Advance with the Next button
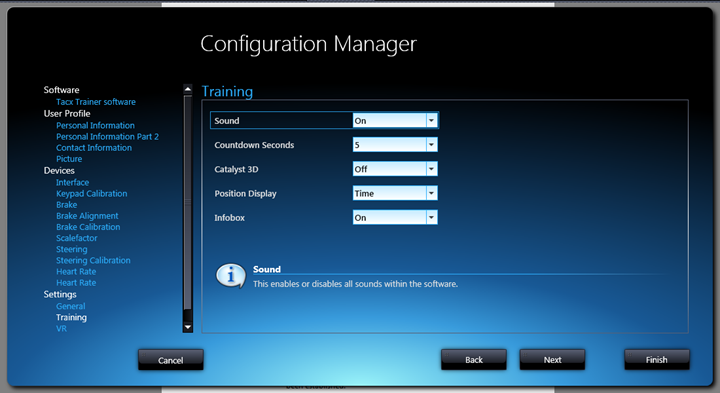Viewport: 720px width, 393px height. 552,359
